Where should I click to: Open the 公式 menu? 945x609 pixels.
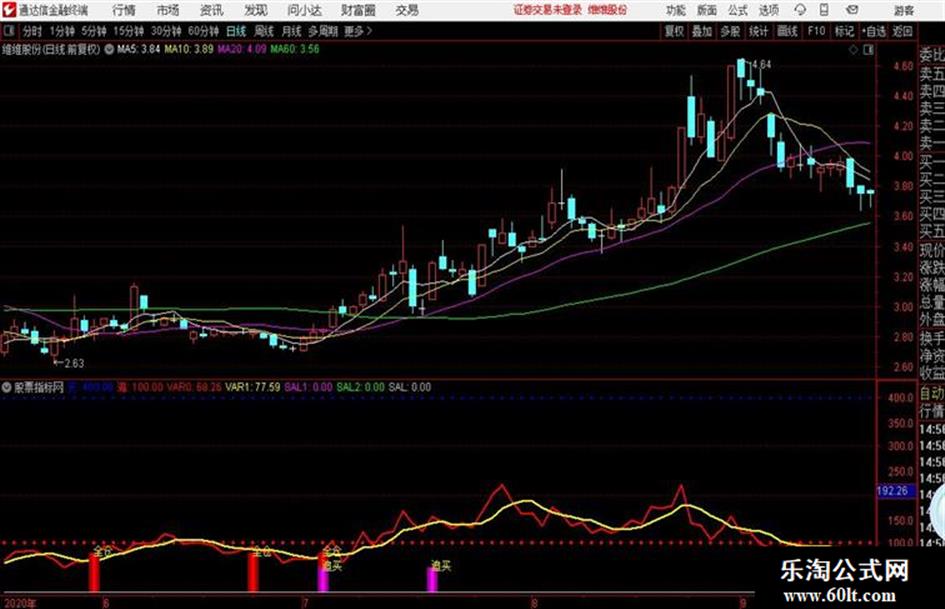[738, 10]
